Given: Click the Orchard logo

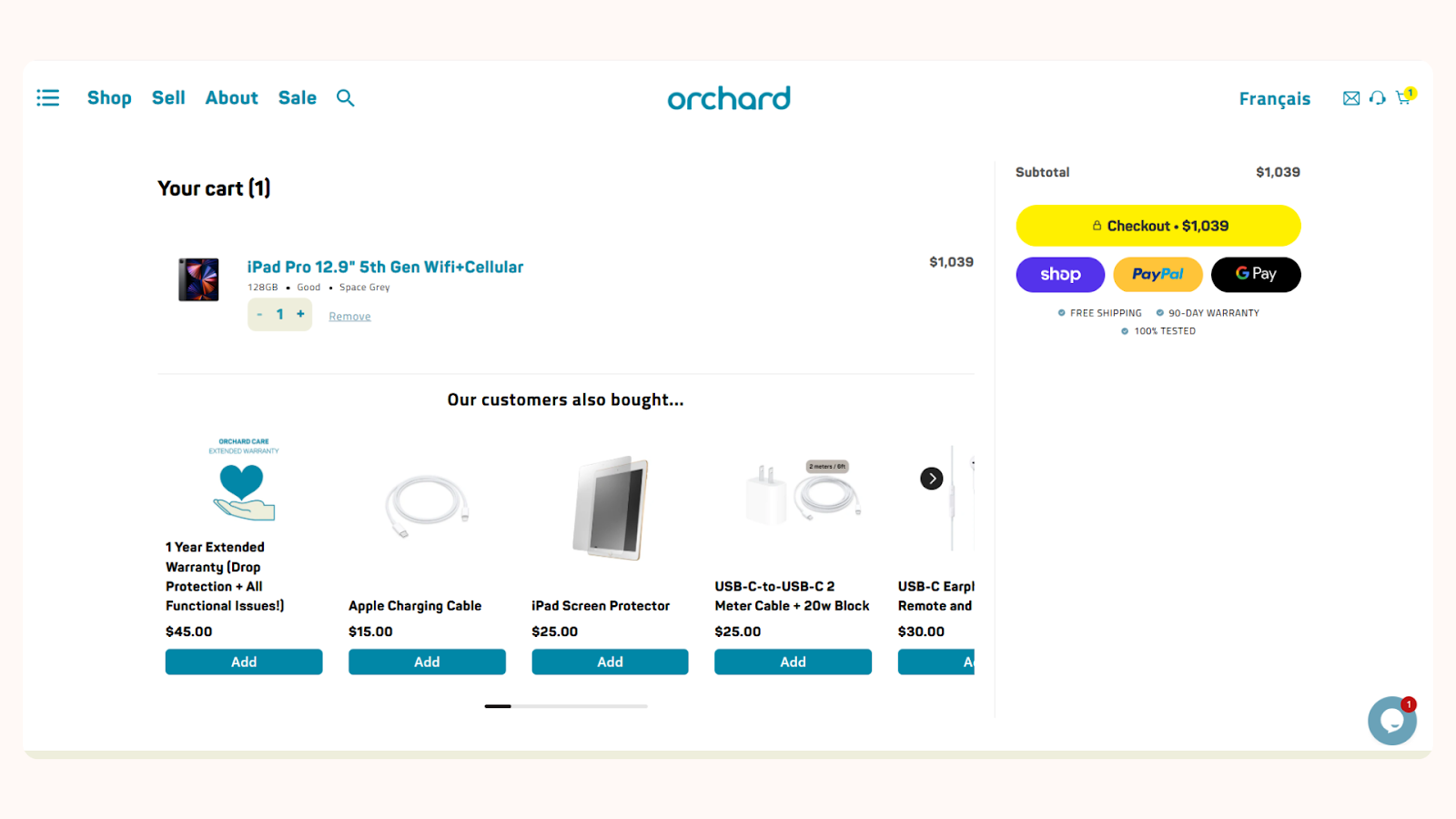Looking at the screenshot, I should [x=728, y=98].
